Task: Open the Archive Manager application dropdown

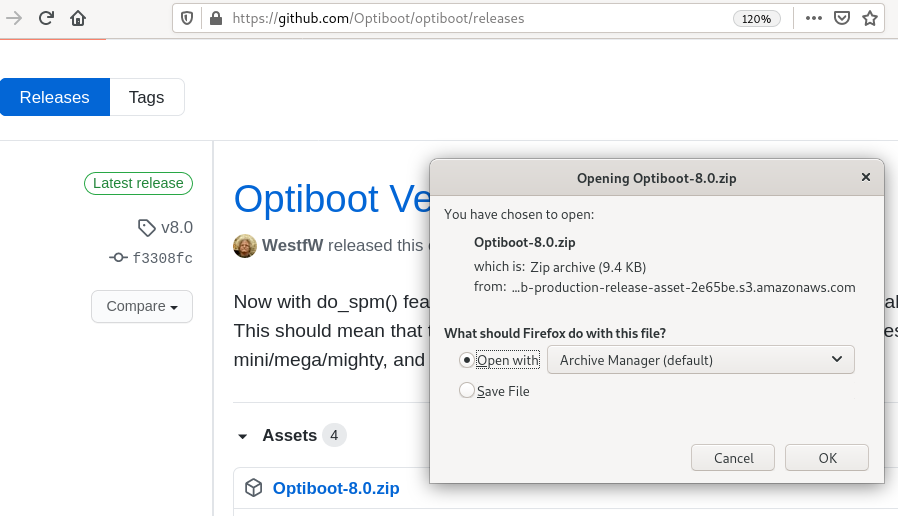Action: coord(701,360)
